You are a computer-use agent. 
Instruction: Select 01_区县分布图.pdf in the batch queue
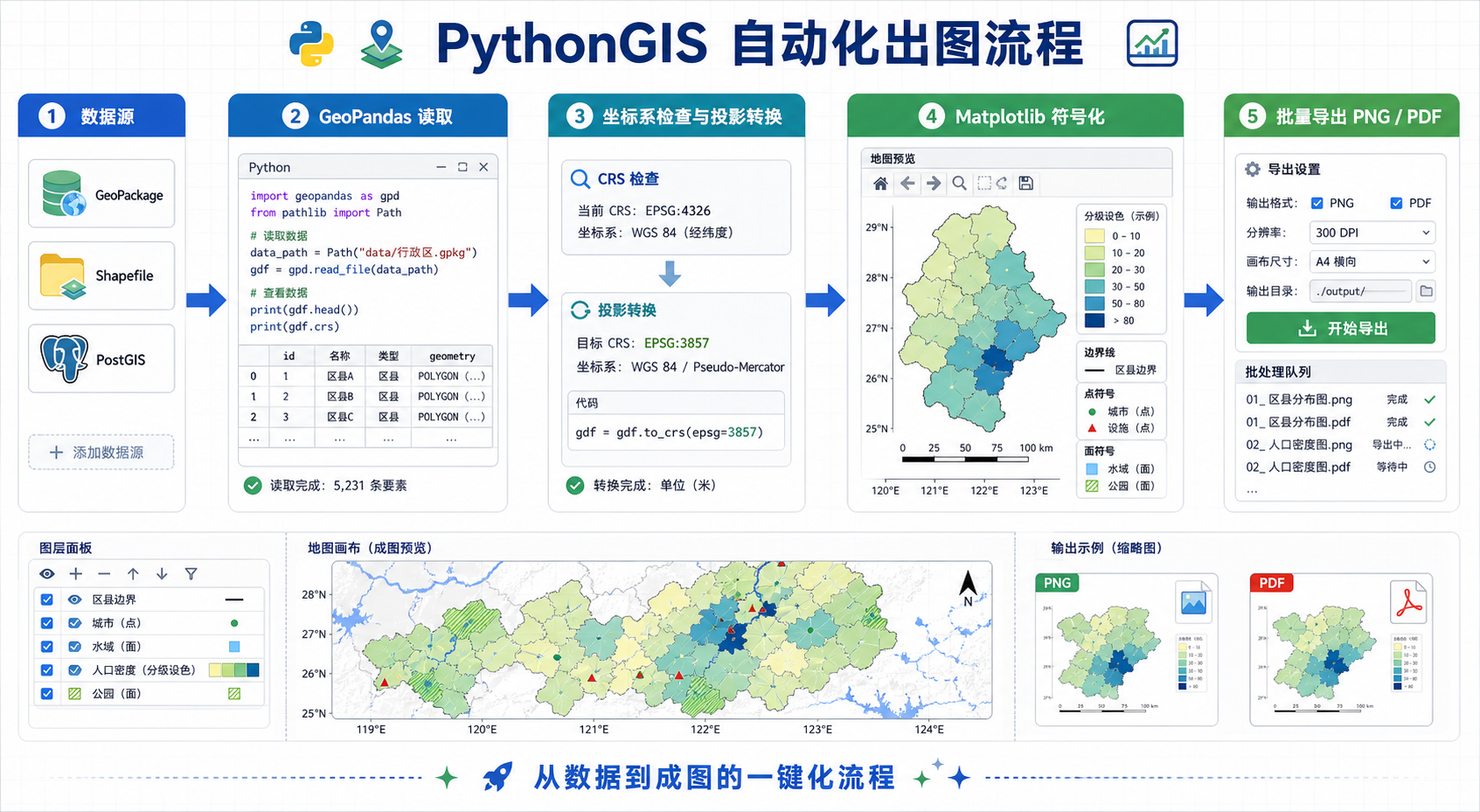tap(1341, 422)
